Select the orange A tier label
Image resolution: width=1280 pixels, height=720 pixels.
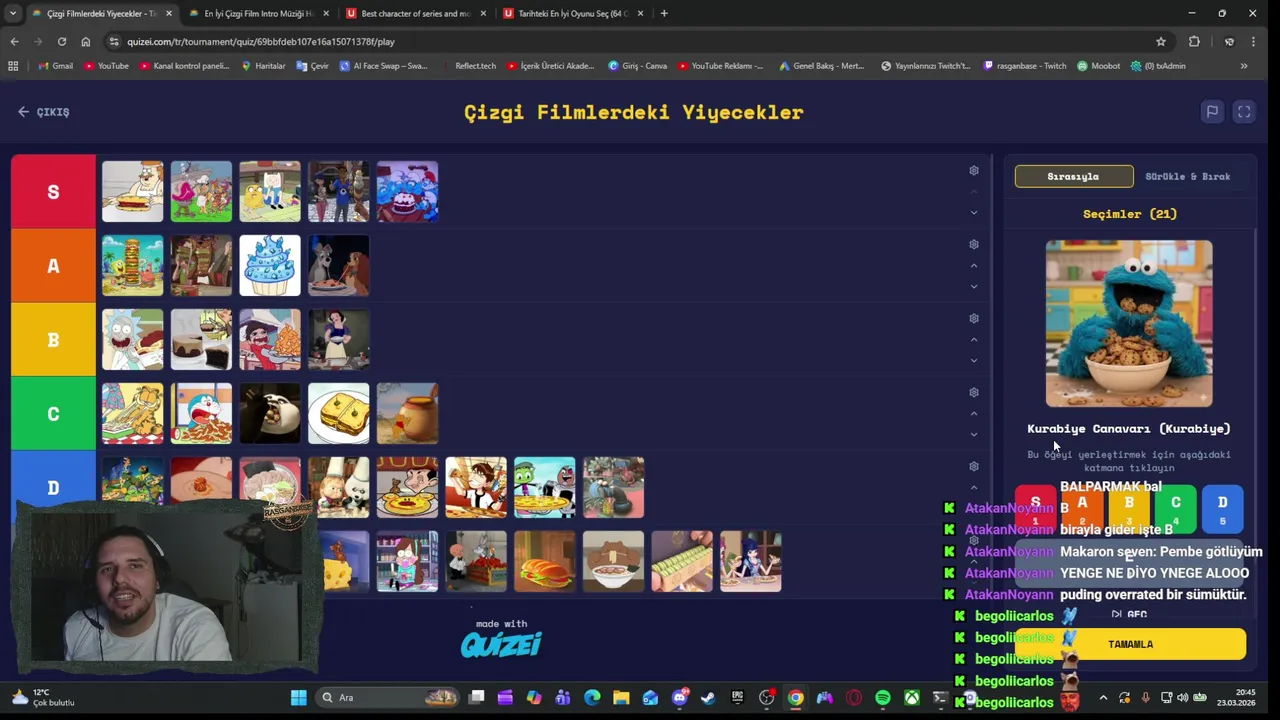[x=53, y=266]
